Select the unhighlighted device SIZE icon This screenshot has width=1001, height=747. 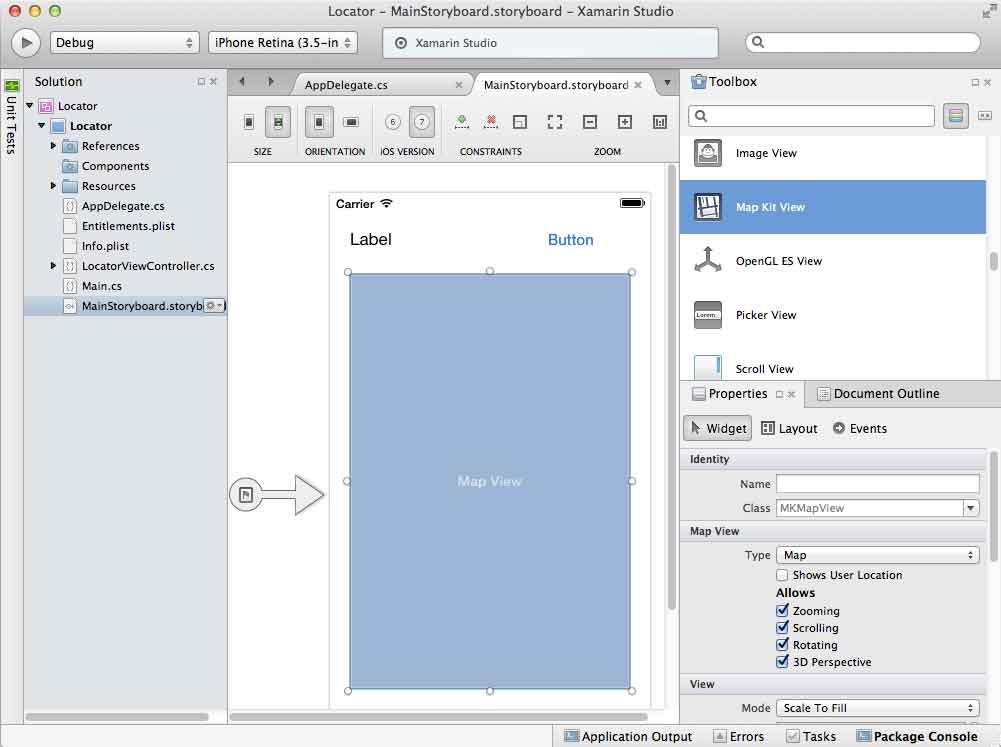coord(249,122)
